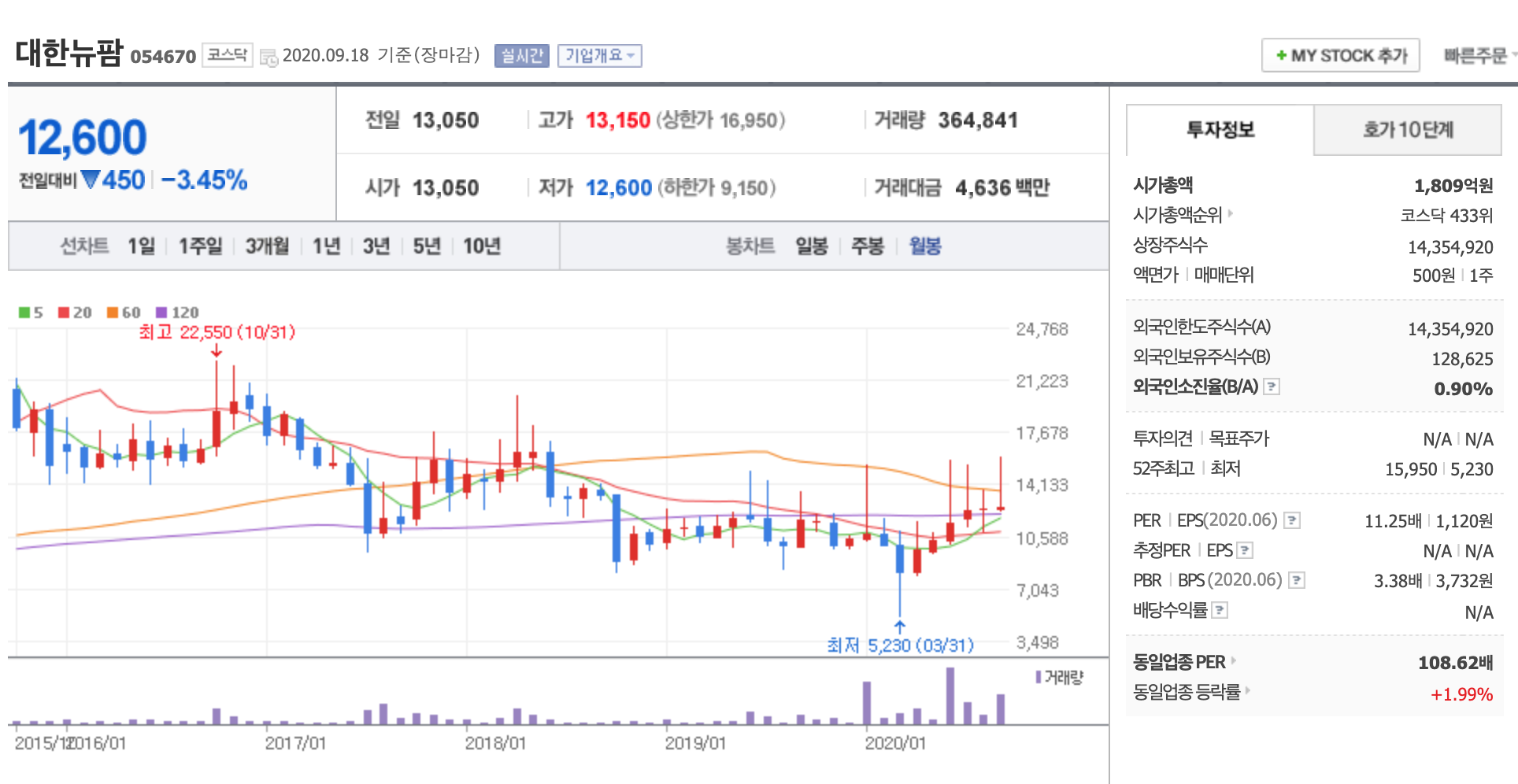
Task: Select the 1주일 line chart period
Action: click(x=200, y=246)
